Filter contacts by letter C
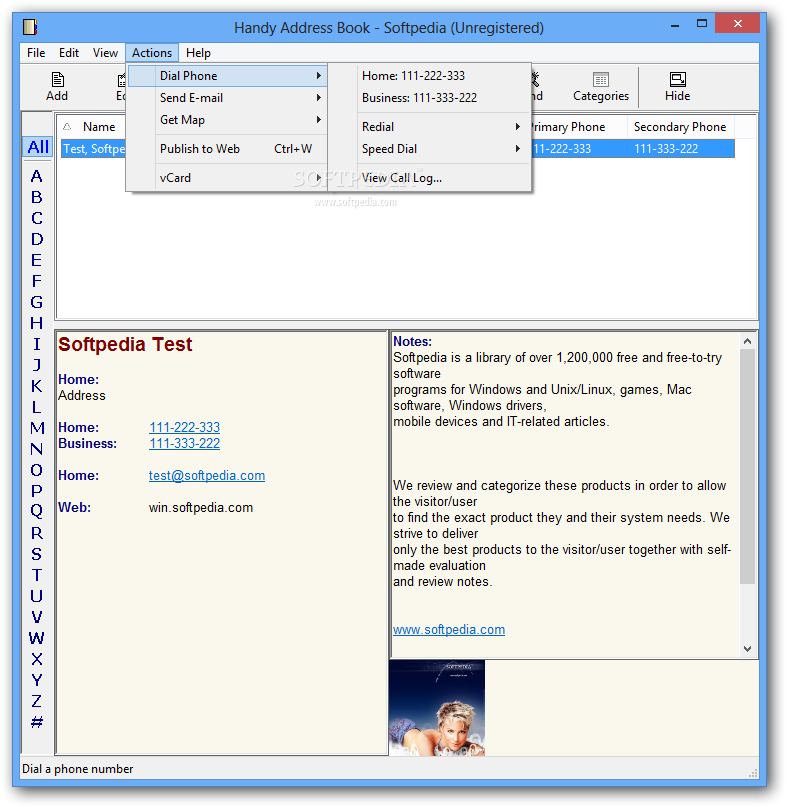The width and height of the screenshot is (787, 807). (x=36, y=218)
